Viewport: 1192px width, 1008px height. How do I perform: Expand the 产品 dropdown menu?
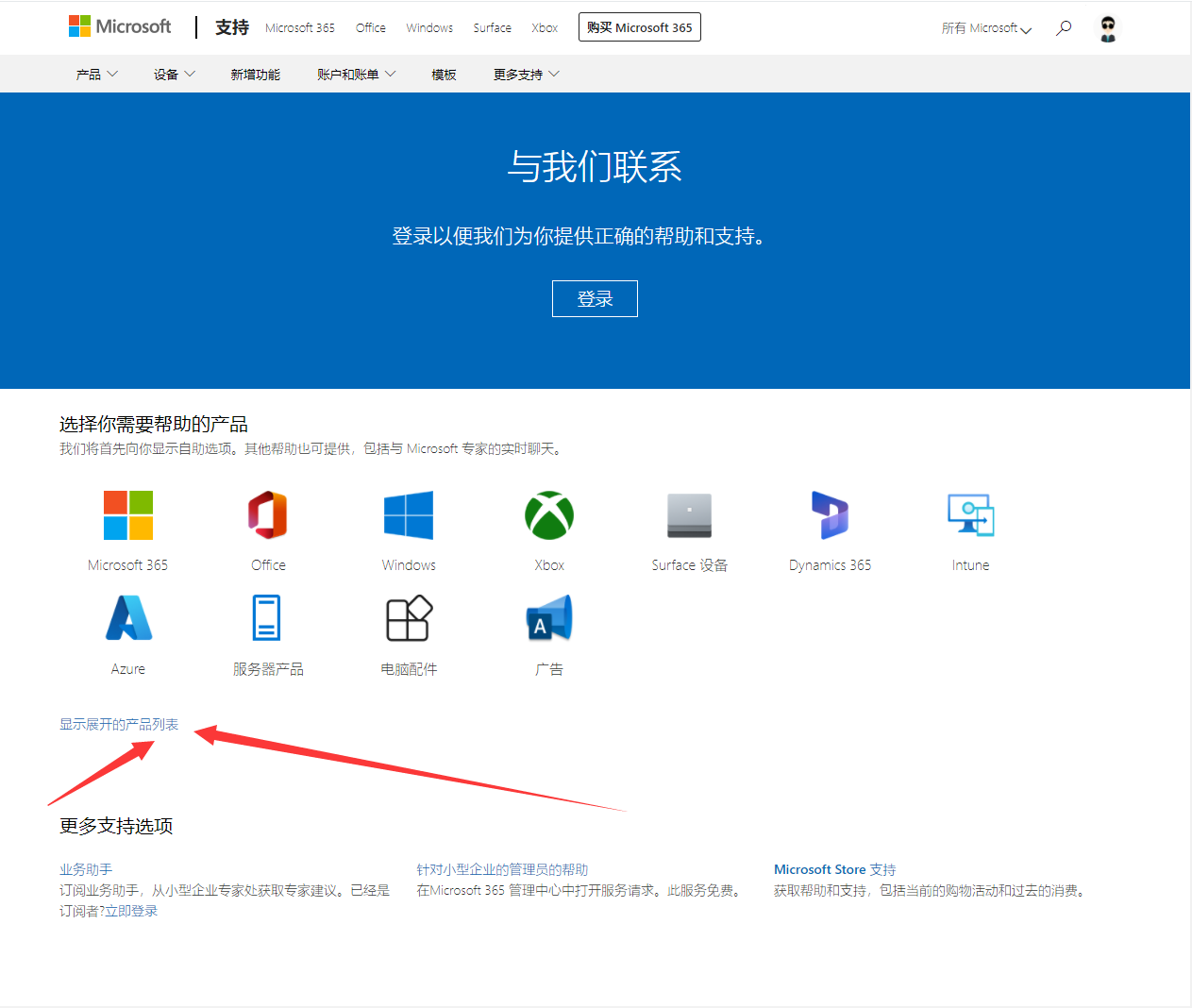[96, 74]
